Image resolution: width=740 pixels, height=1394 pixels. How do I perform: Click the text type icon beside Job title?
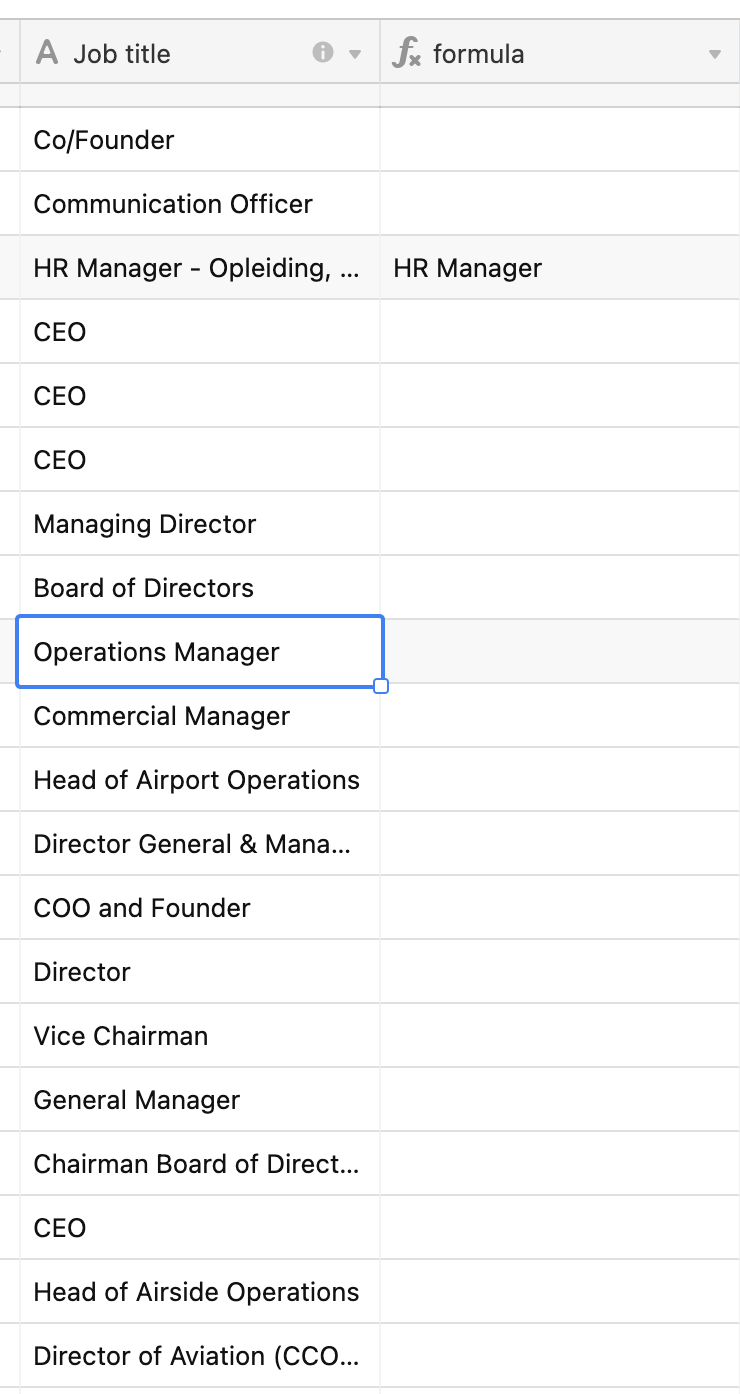coord(47,53)
